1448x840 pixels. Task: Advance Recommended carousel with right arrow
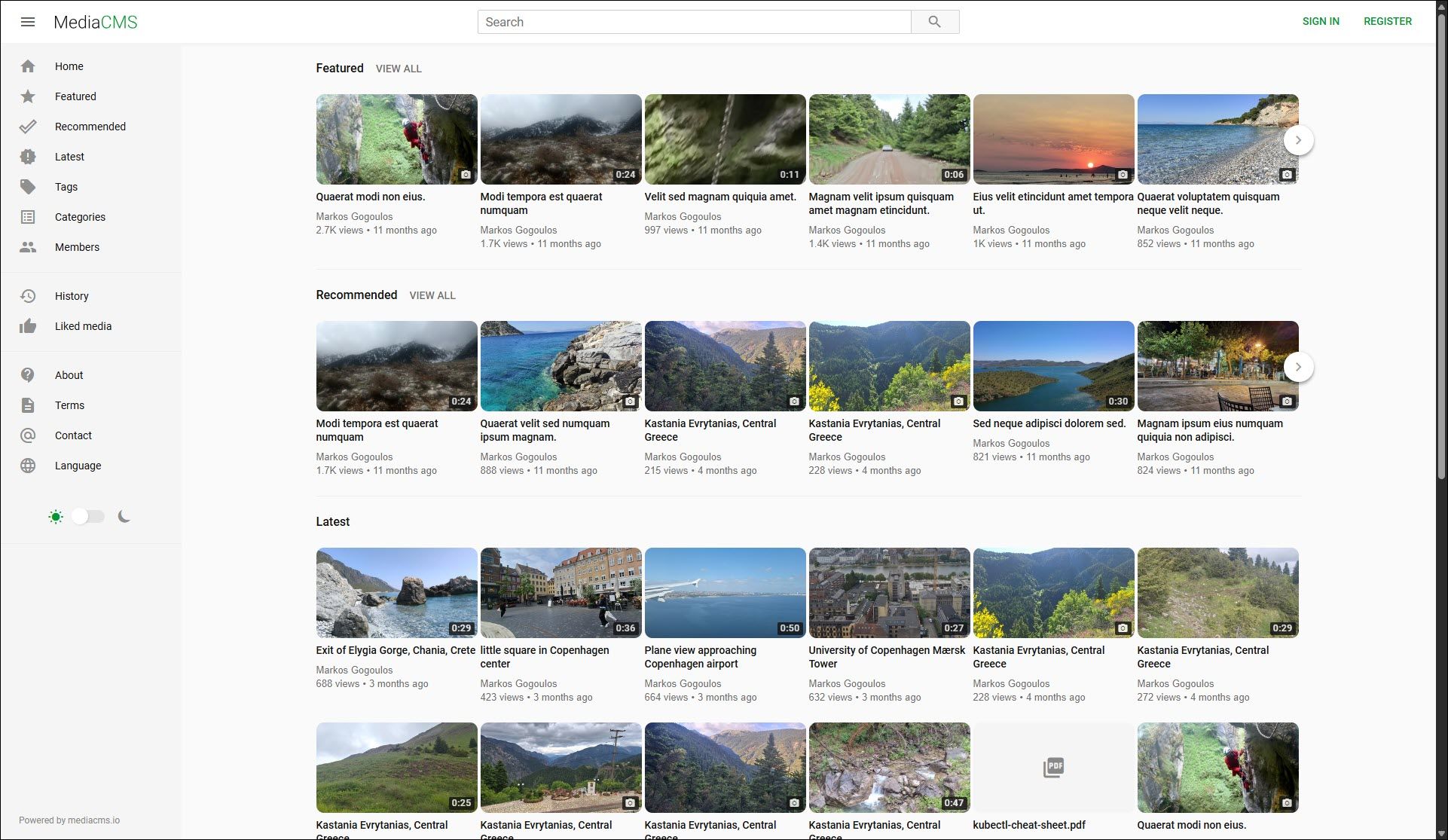point(1298,367)
